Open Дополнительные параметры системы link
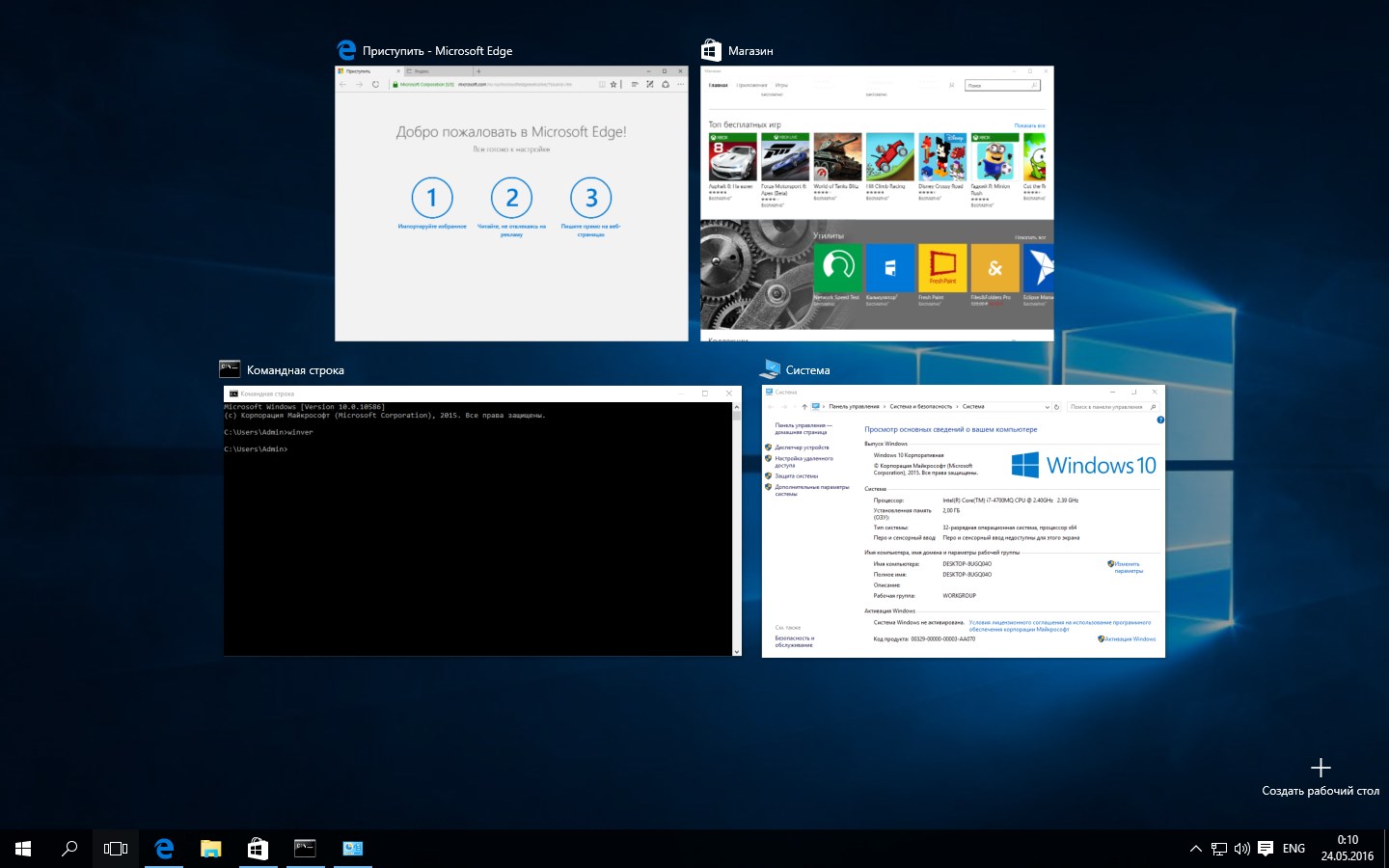 click(812, 490)
